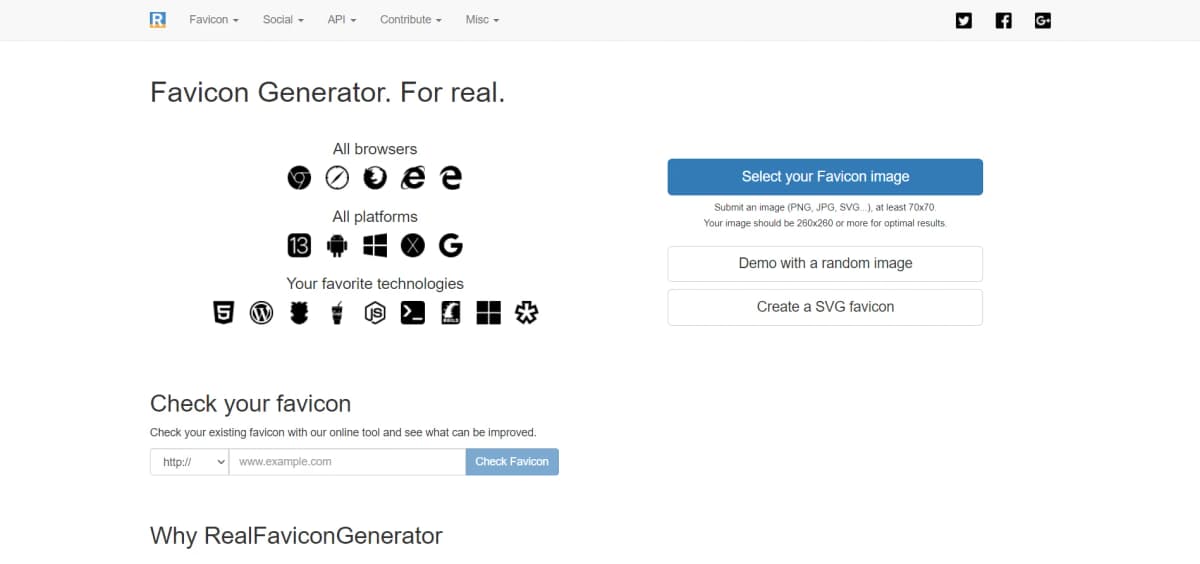Click the Android platform icon
1200x564 pixels.
[x=337, y=245]
